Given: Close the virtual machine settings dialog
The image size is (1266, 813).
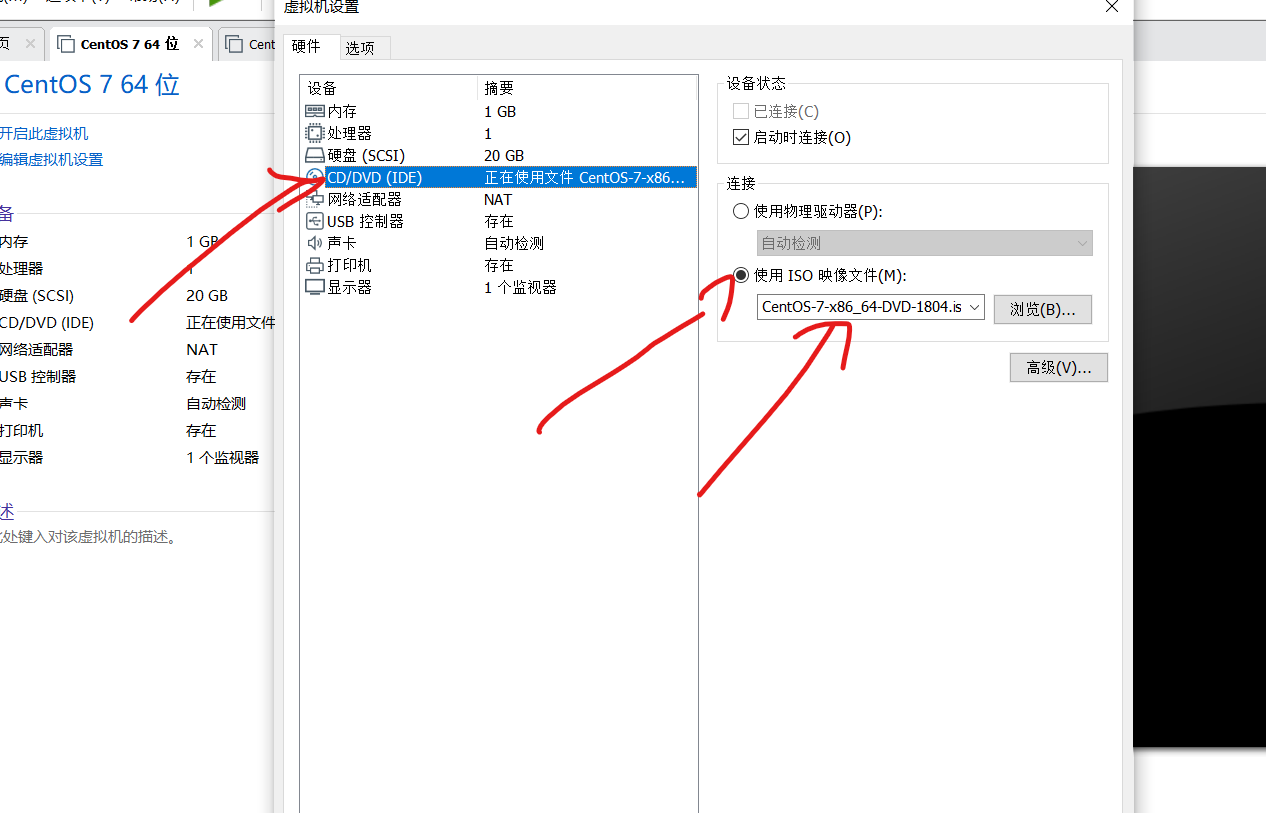Looking at the screenshot, I should tap(1112, 6).
